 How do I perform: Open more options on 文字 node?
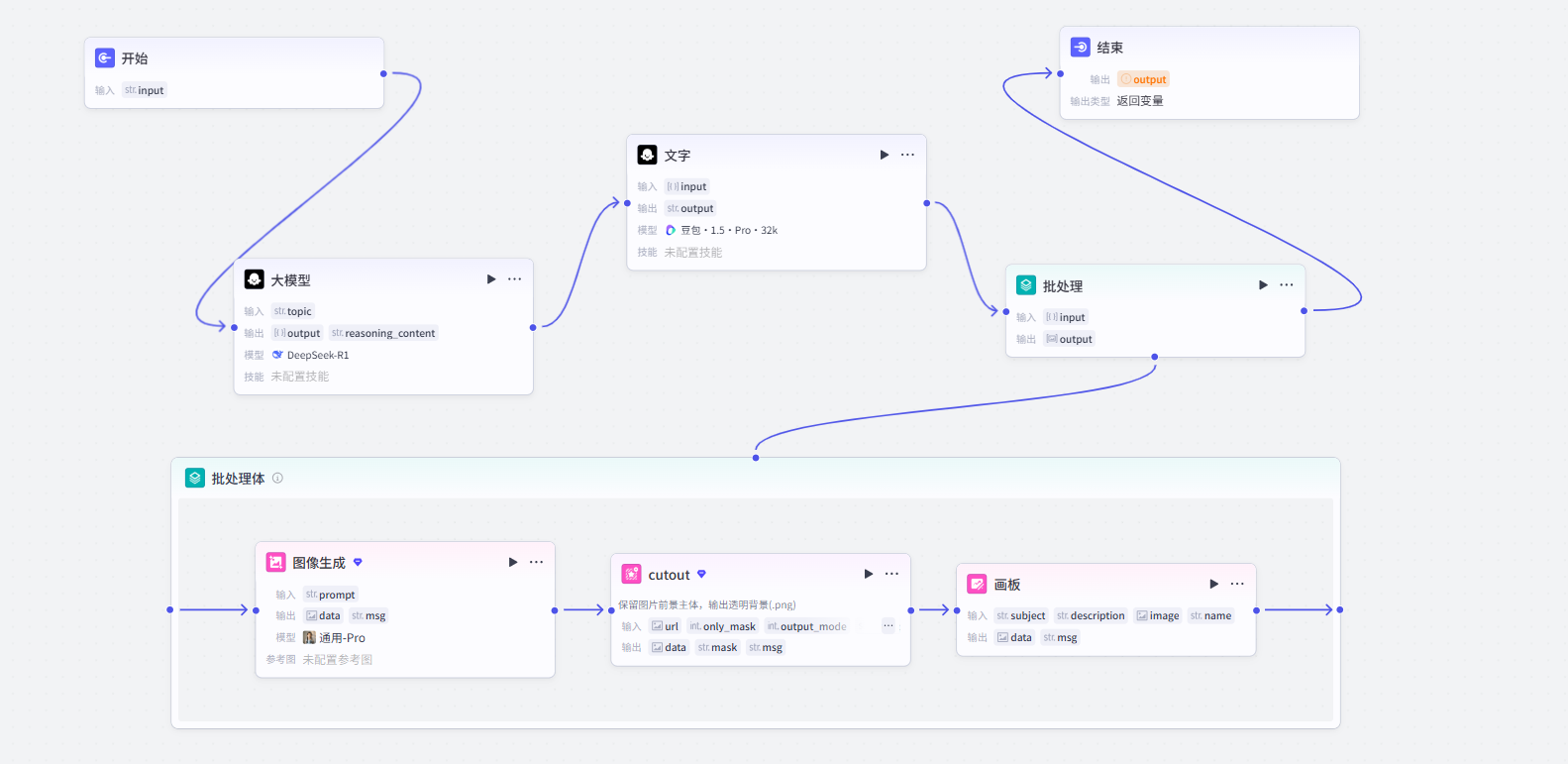click(x=907, y=155)
